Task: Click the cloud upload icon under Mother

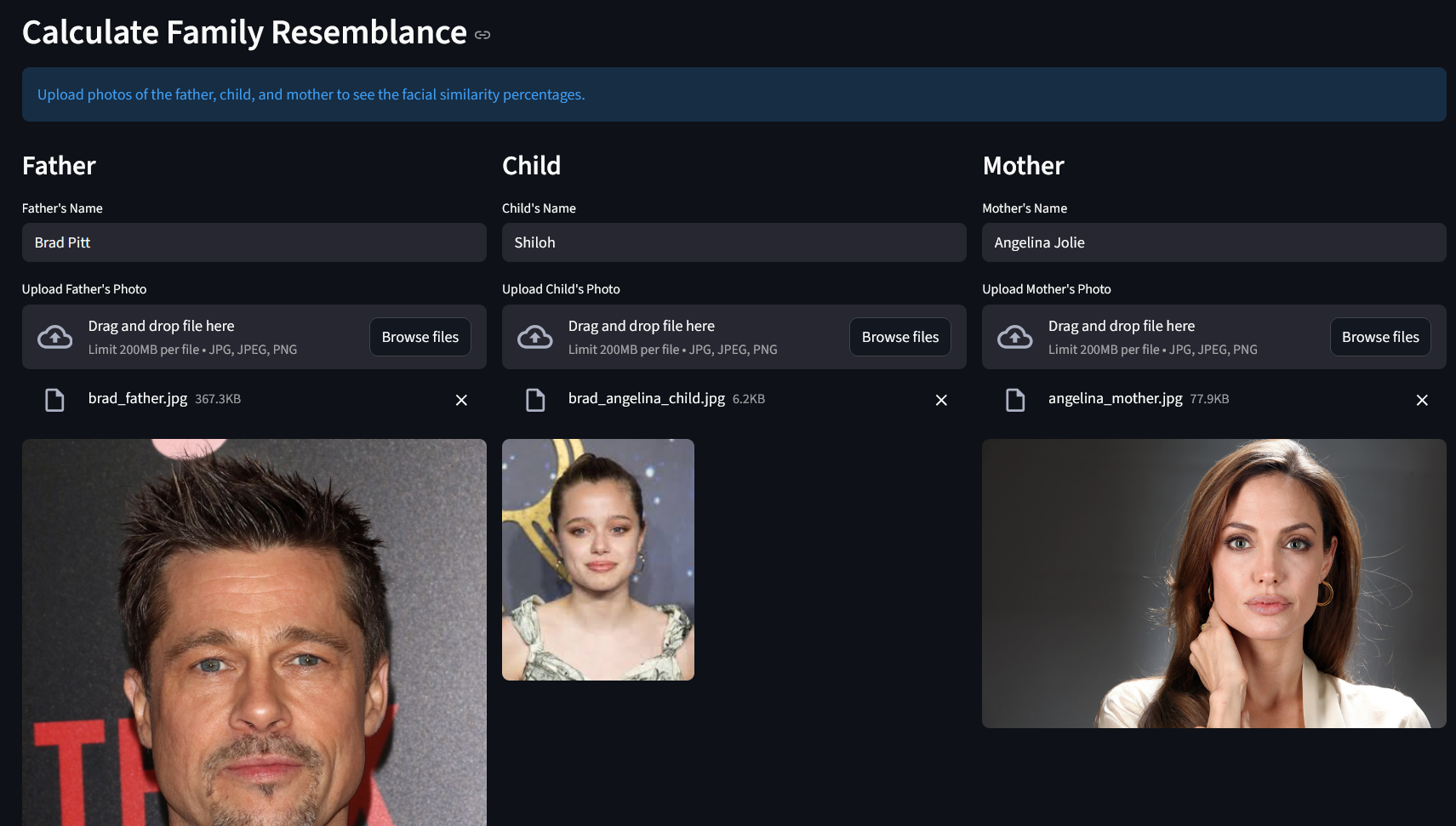Action: point(1015,337)
